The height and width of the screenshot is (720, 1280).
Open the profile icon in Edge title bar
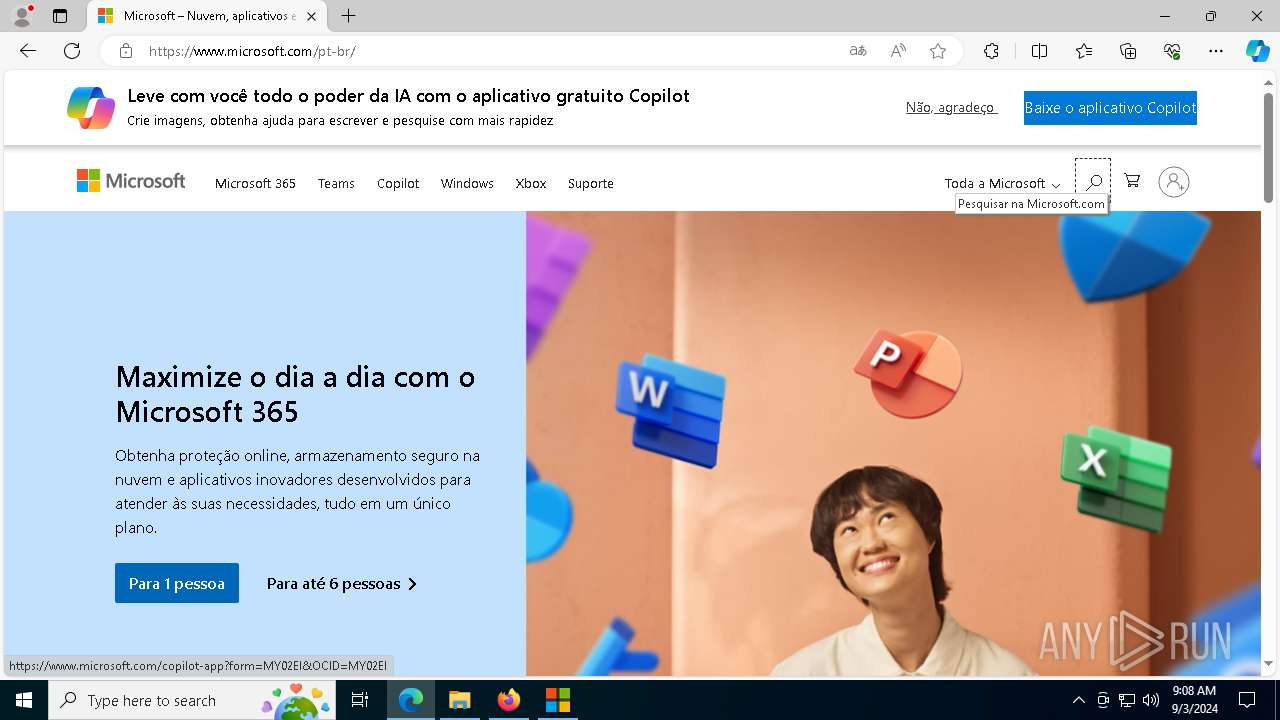pyautogui.click(x=21, y=16)
